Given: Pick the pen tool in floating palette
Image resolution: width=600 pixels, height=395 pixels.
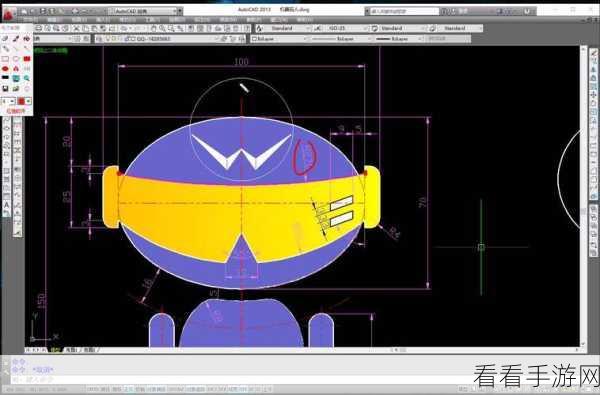Looking at the screenshot, I should (16, 39).
